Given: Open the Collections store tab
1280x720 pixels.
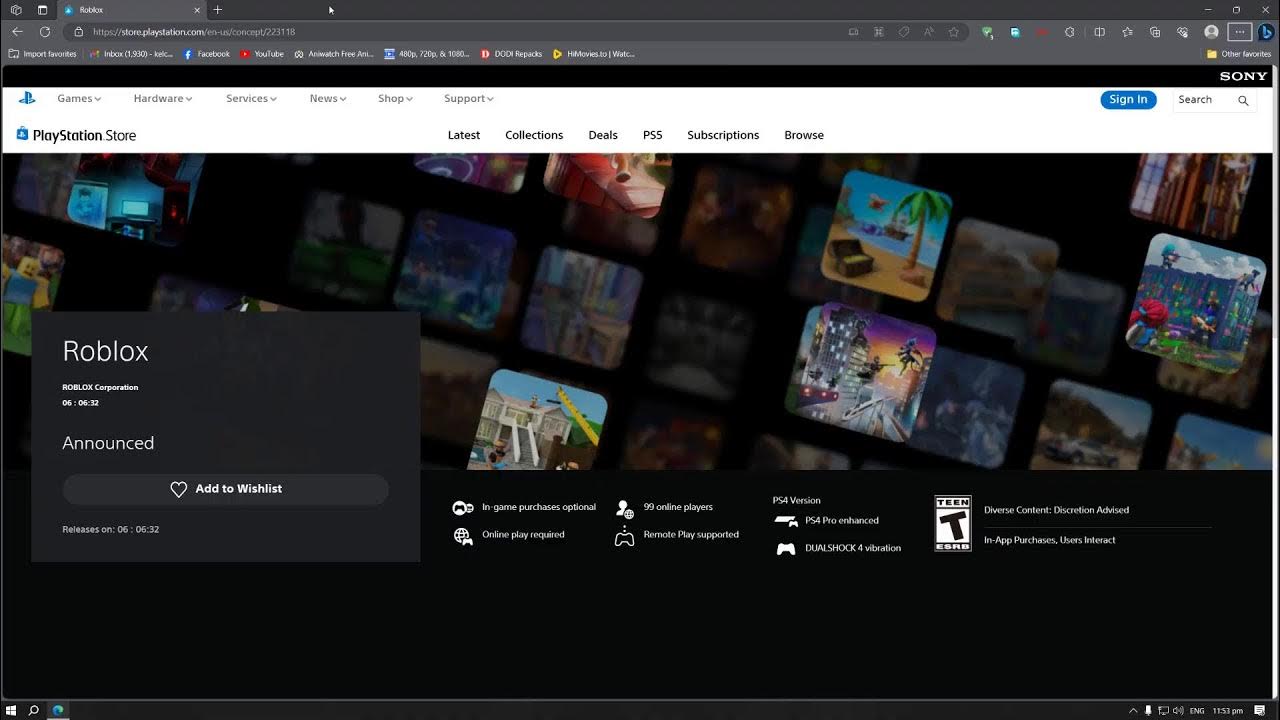Looking at the screenshot, I should [534, 135].
